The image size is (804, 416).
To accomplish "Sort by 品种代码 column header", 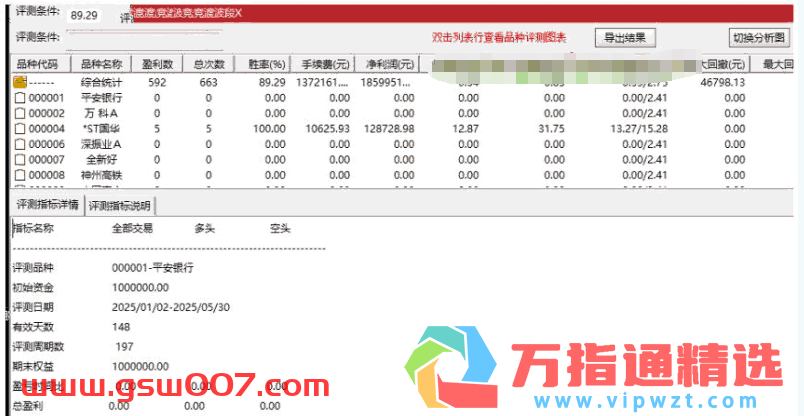I will click(41, 64).
